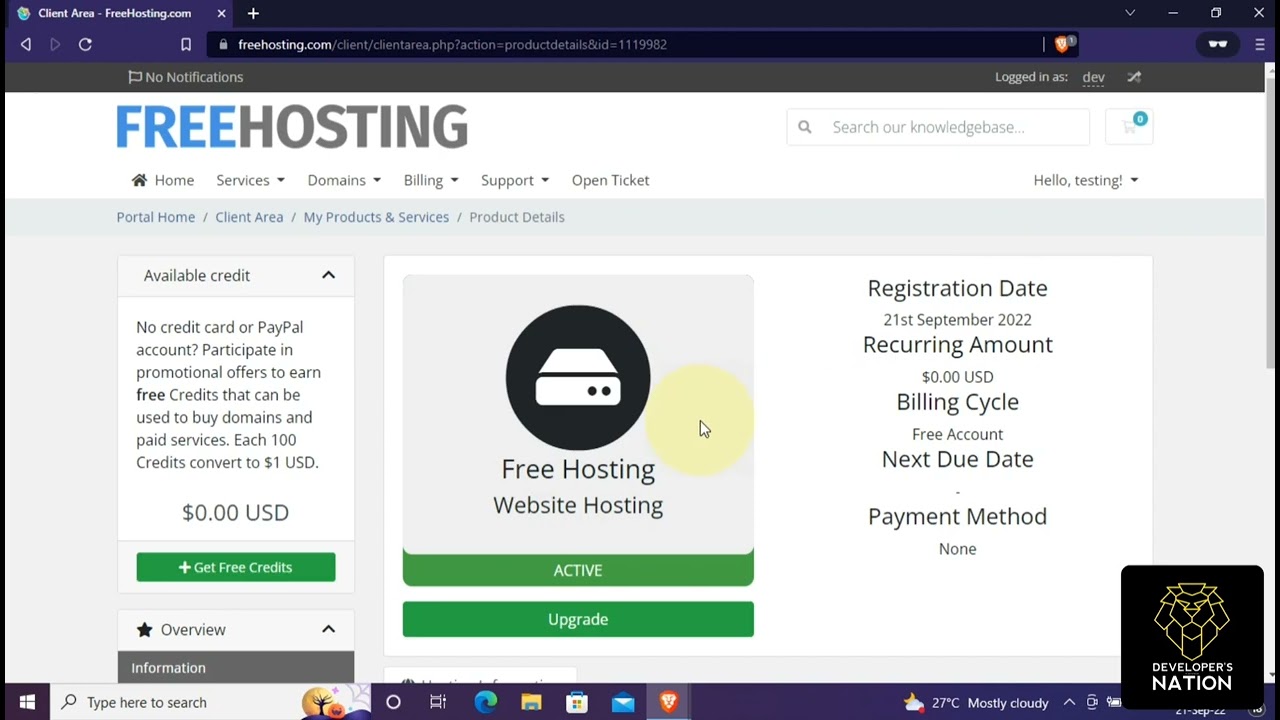The width and height of the screenshot is (1280, 720).
Task: Click the Windows taskbar search box
Action: 178,702
